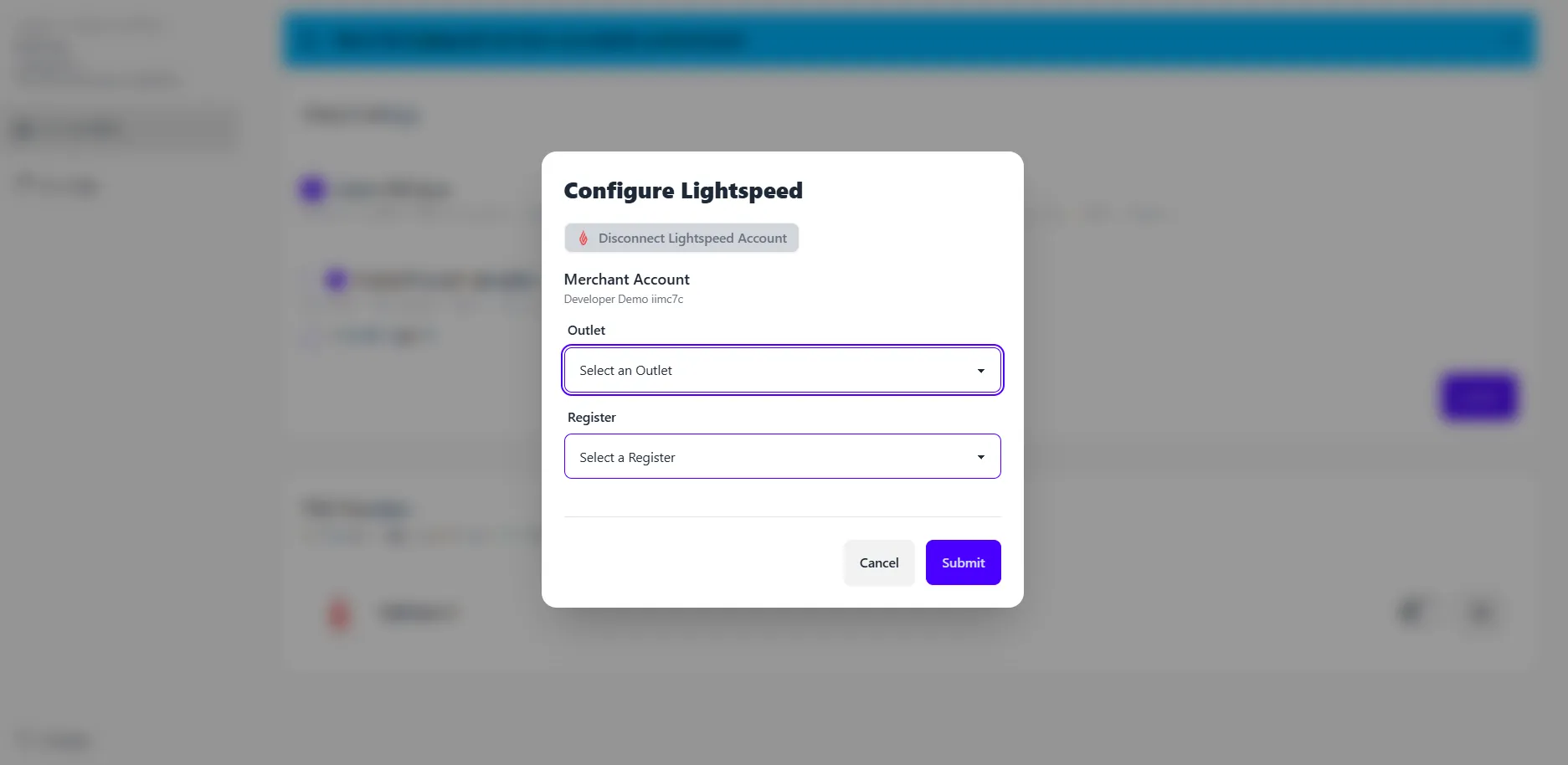Image resolution: width=1568 pixels, height=765 pixels.
Task: Click the first blurred purple circle icon
Action: pyautogui.click(x=312, y=190)
